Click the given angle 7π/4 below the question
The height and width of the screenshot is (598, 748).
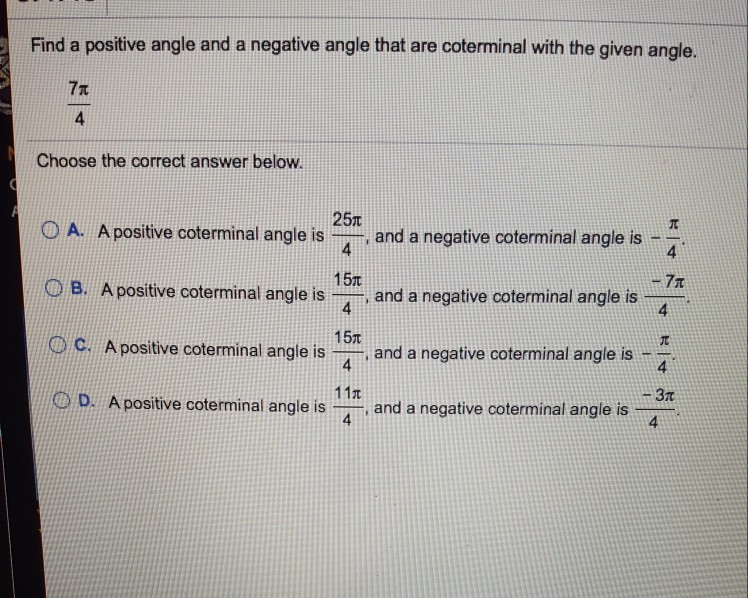click(79, 104)
